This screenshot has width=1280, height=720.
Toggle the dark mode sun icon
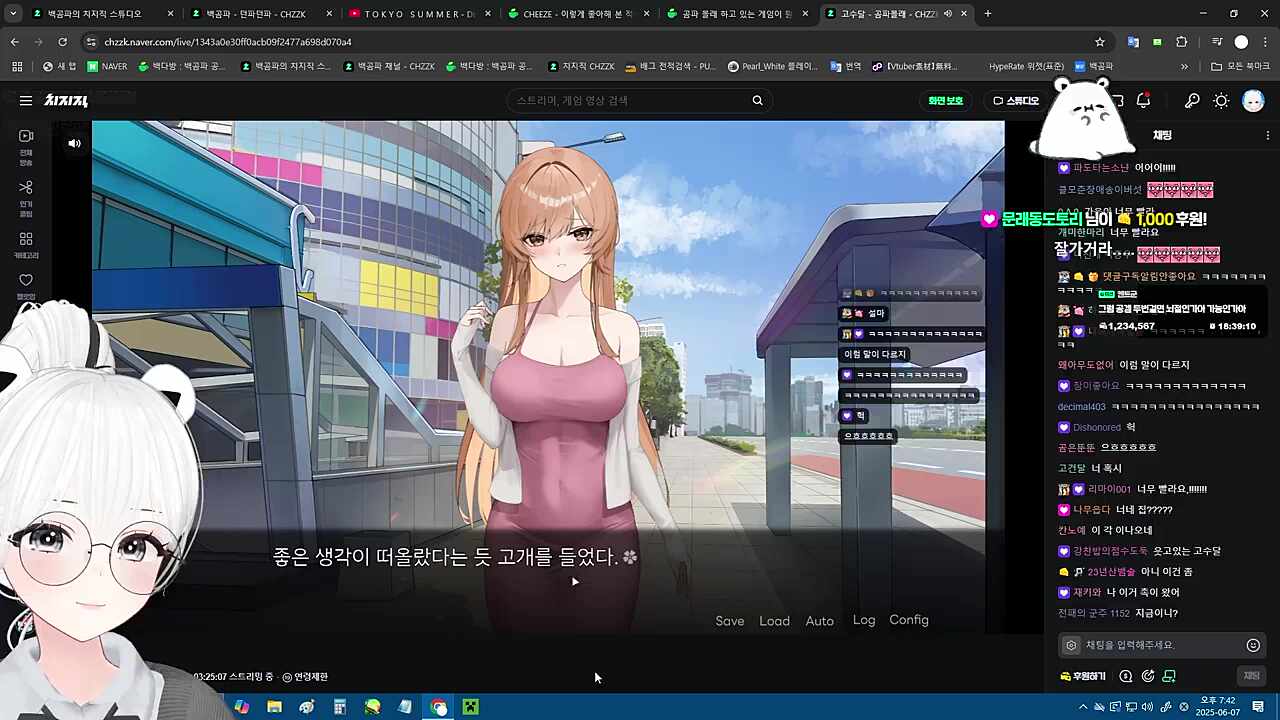coord(1221,100)
